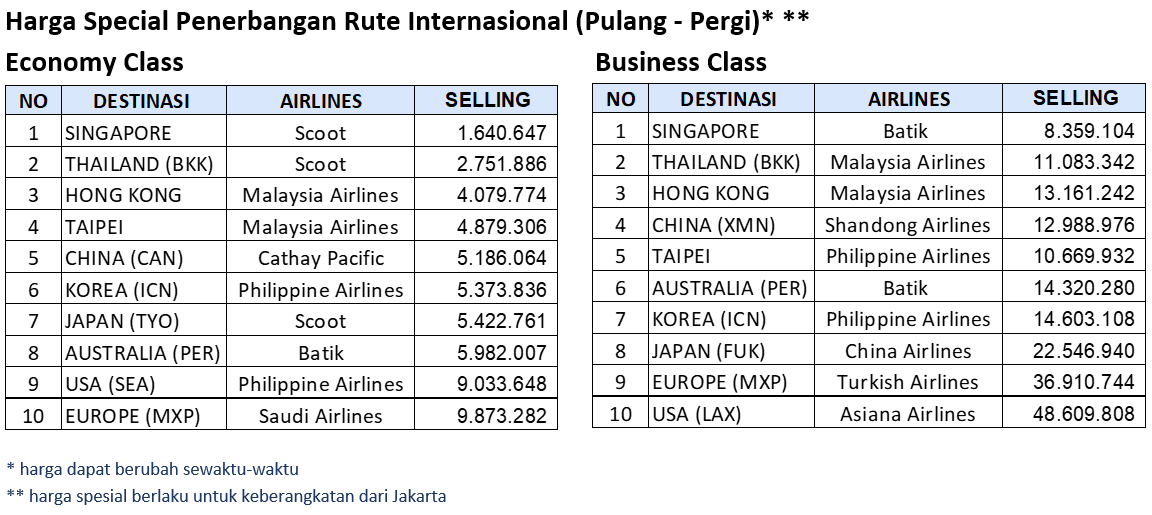Select the Cathay Pacific airline cell
Viewport: 1152px width, 515px height.
point(321,258)
